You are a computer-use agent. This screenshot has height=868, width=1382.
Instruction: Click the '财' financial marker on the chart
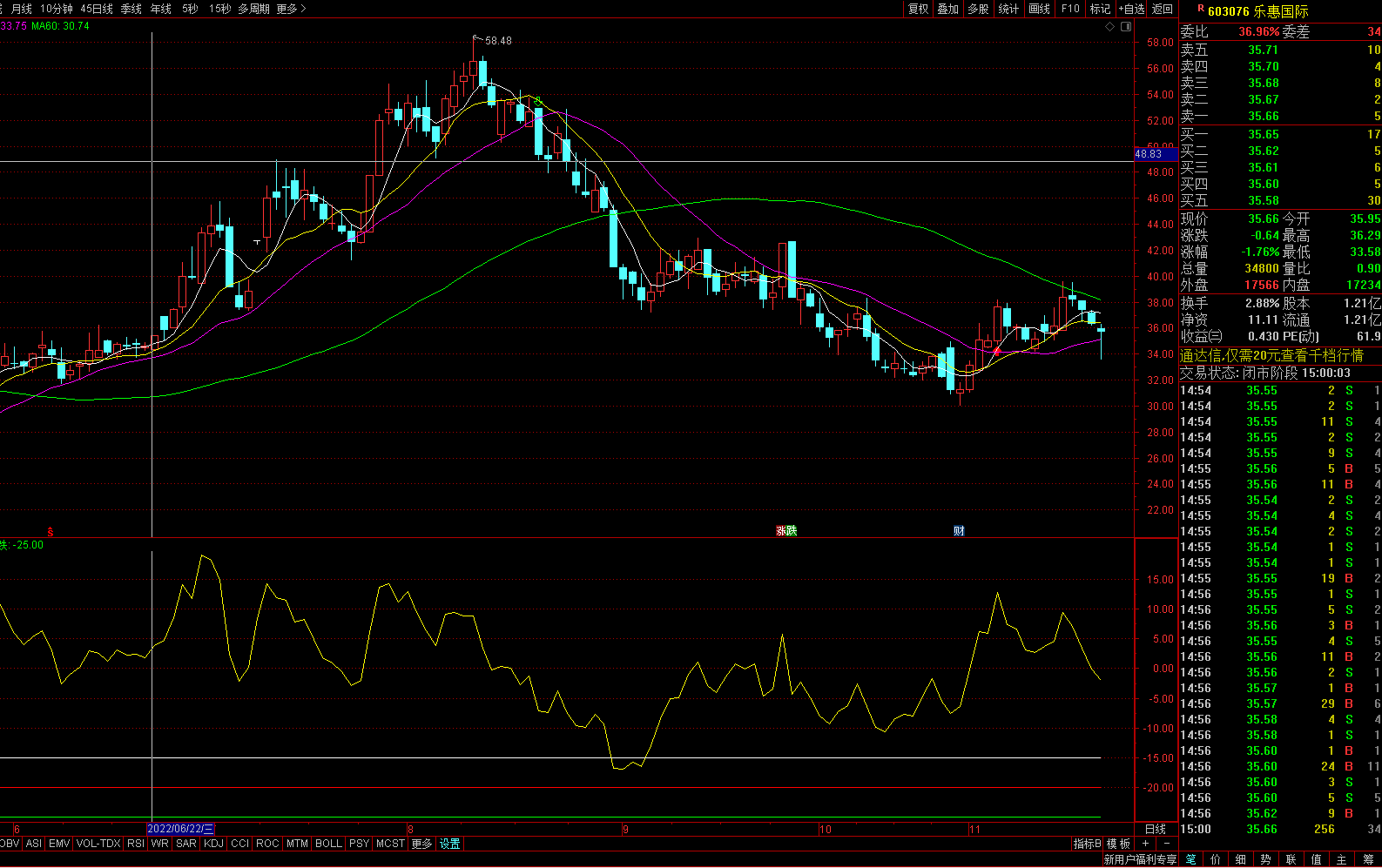pyautogui.click(x=959, y=530)
